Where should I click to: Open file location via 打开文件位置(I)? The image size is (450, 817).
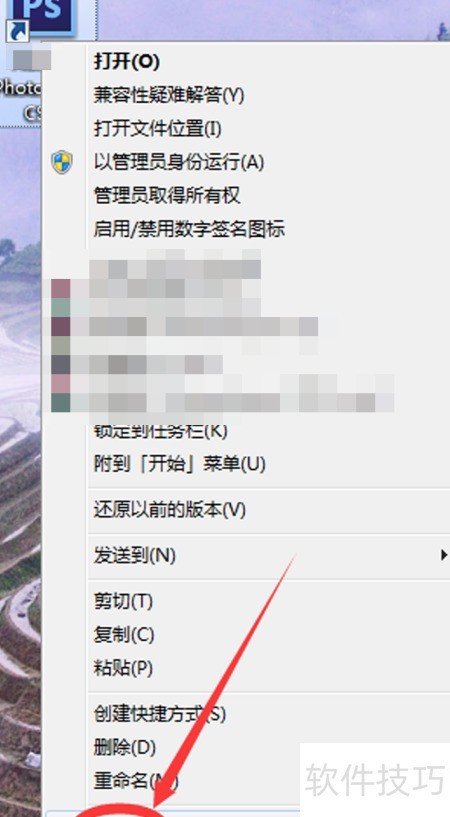[x=157, y=128]
